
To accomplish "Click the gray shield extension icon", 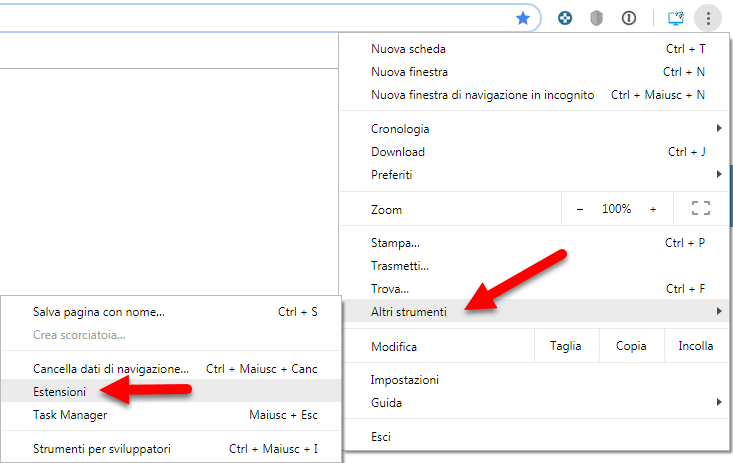I will point(596,18).
